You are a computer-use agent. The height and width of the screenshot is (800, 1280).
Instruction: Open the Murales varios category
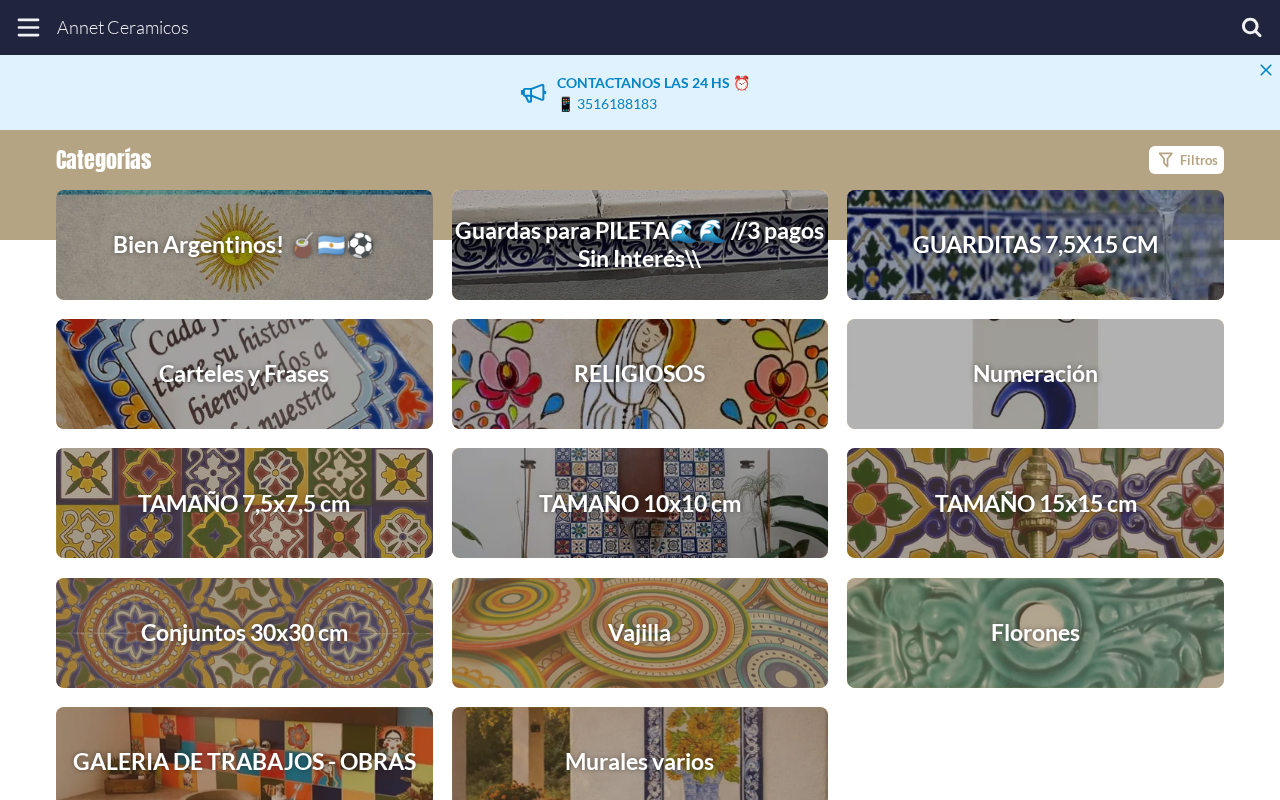pos(640,754)
